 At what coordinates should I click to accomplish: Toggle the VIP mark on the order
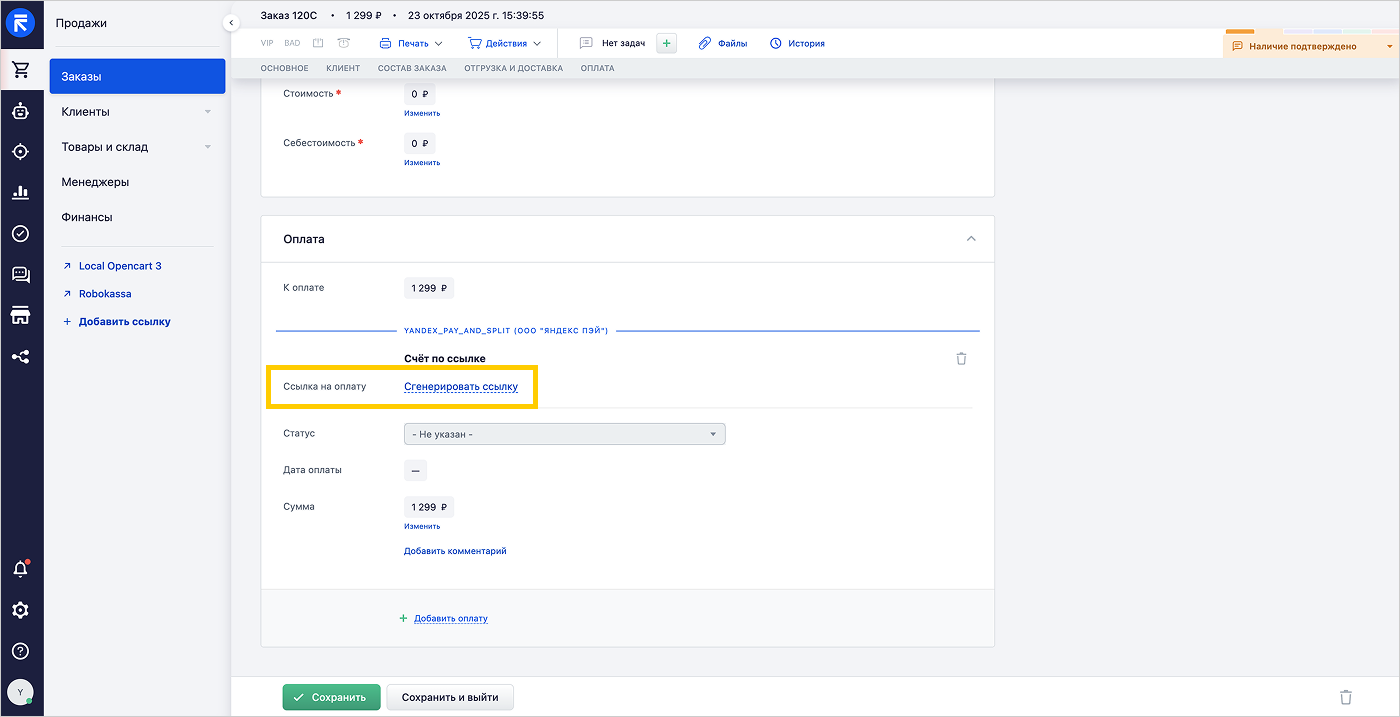coord(267,43)
